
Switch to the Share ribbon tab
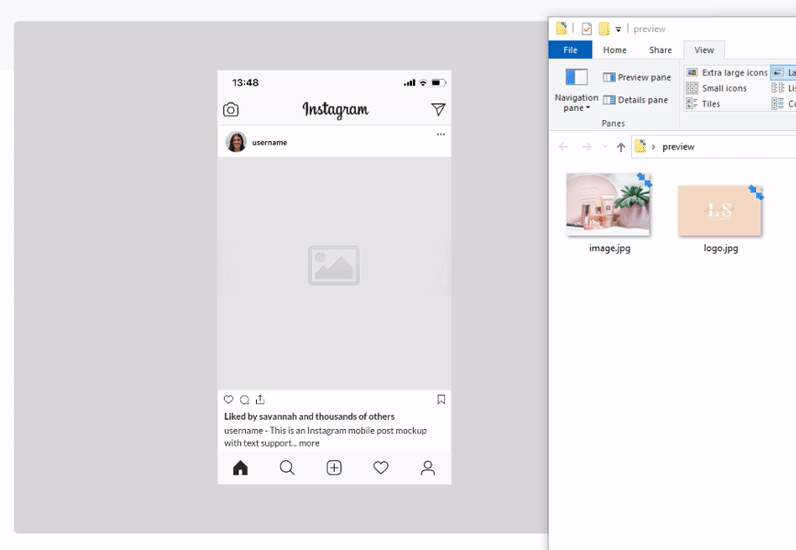660,50
